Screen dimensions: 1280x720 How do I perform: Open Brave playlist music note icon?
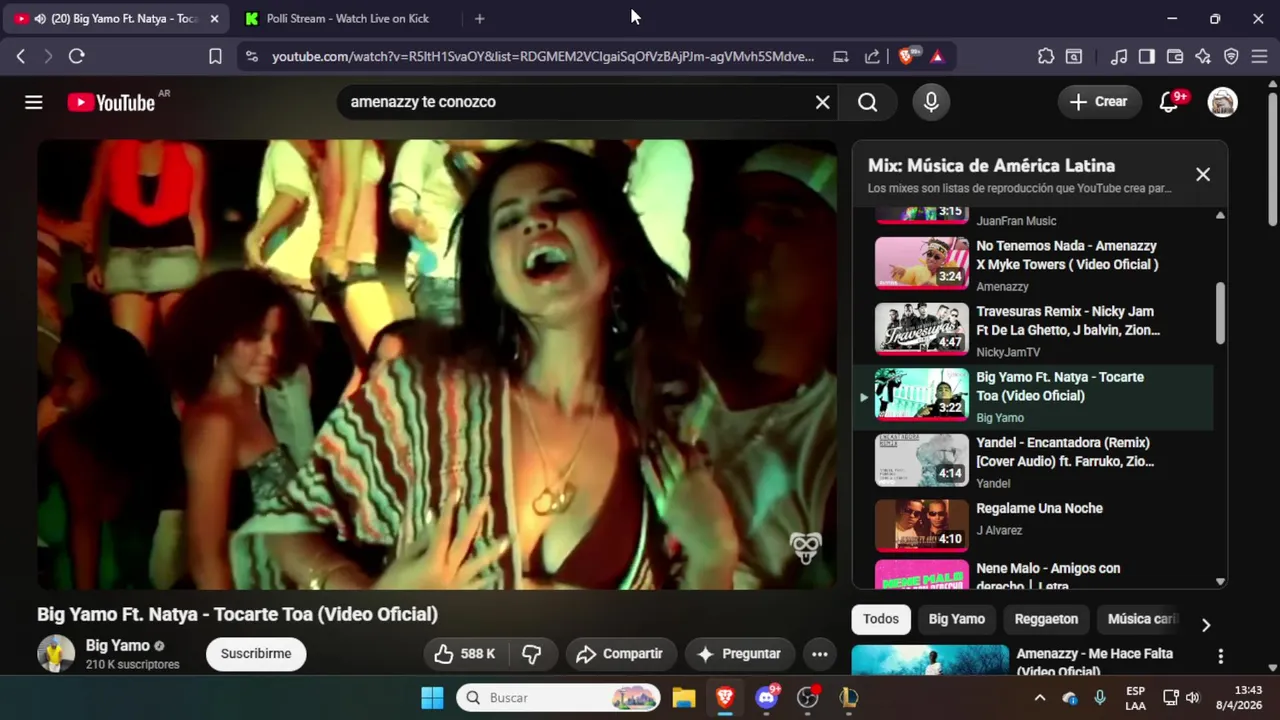[1119, 57]
